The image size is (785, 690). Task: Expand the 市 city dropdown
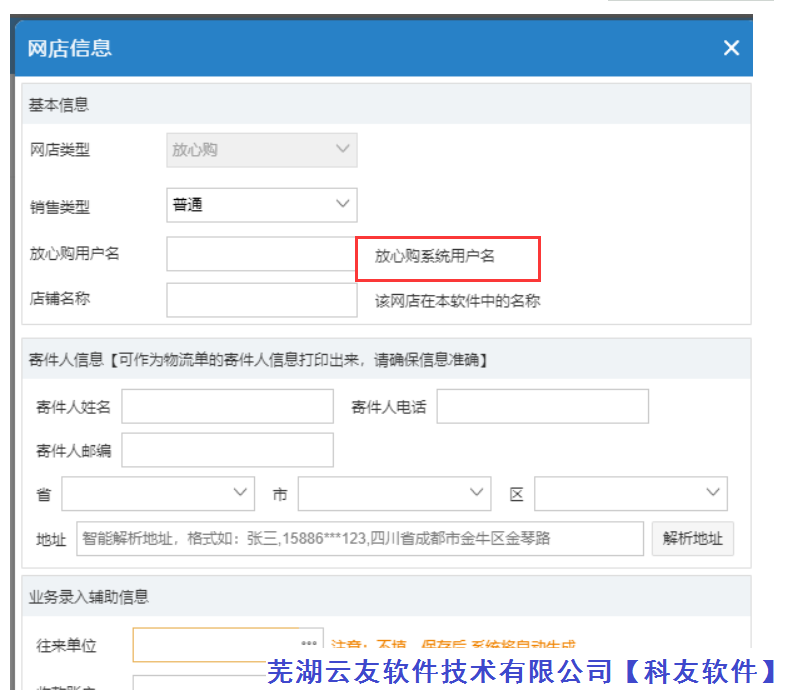[393, 493]
